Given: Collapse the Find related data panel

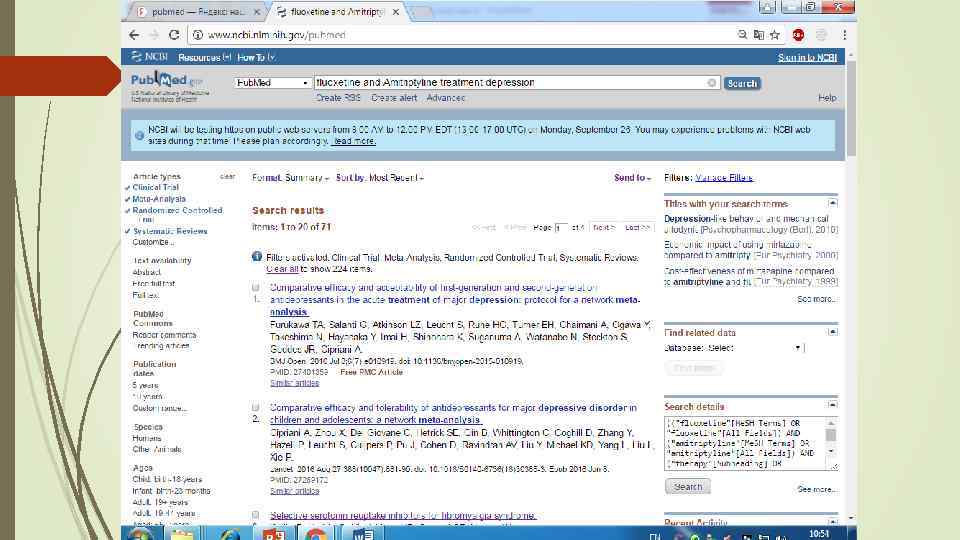Looking at the screenshot, I should tap(833, 332).
